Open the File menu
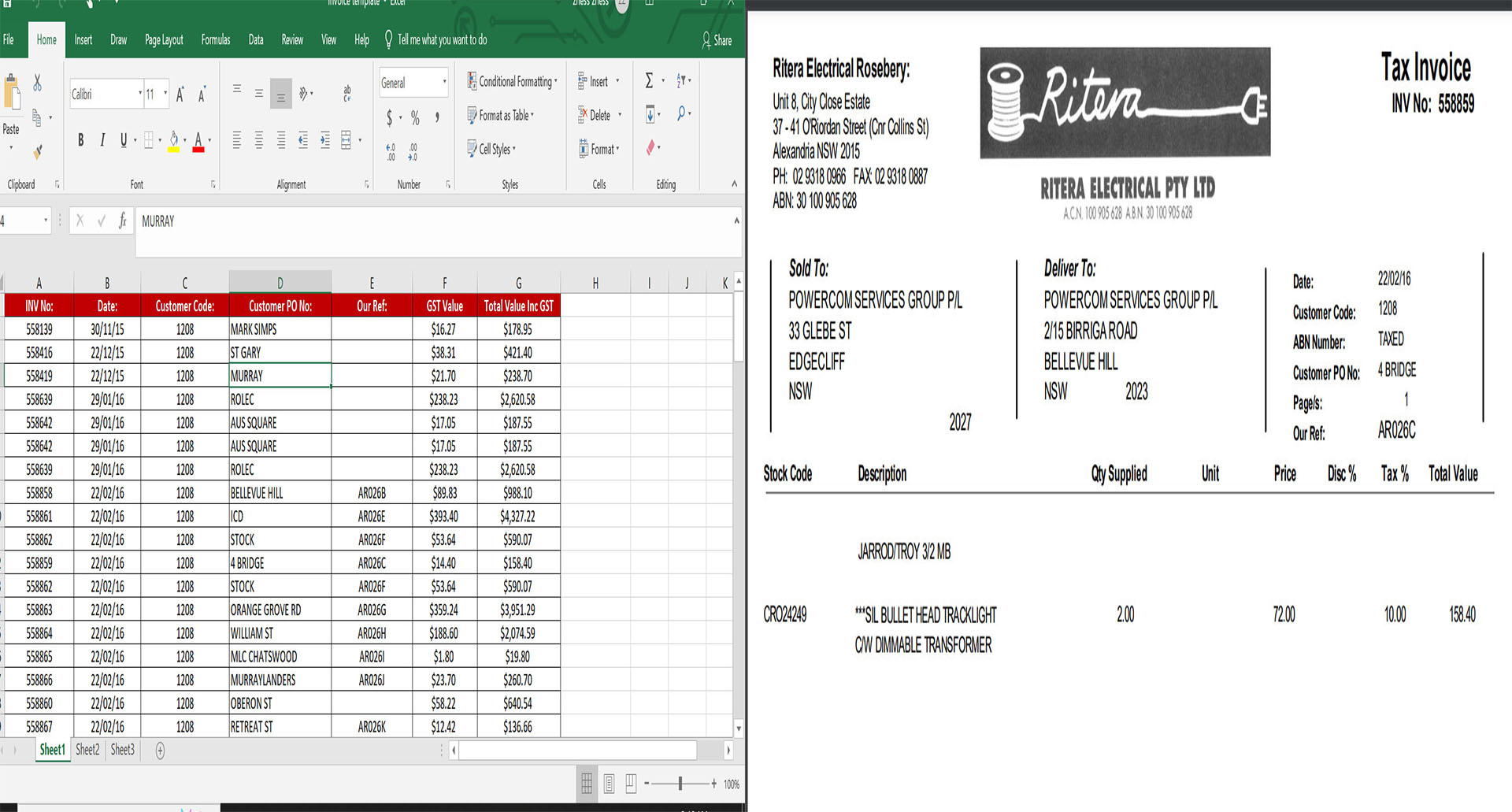Viewport: 1512px width, 812px height. (x=9, y=40)
